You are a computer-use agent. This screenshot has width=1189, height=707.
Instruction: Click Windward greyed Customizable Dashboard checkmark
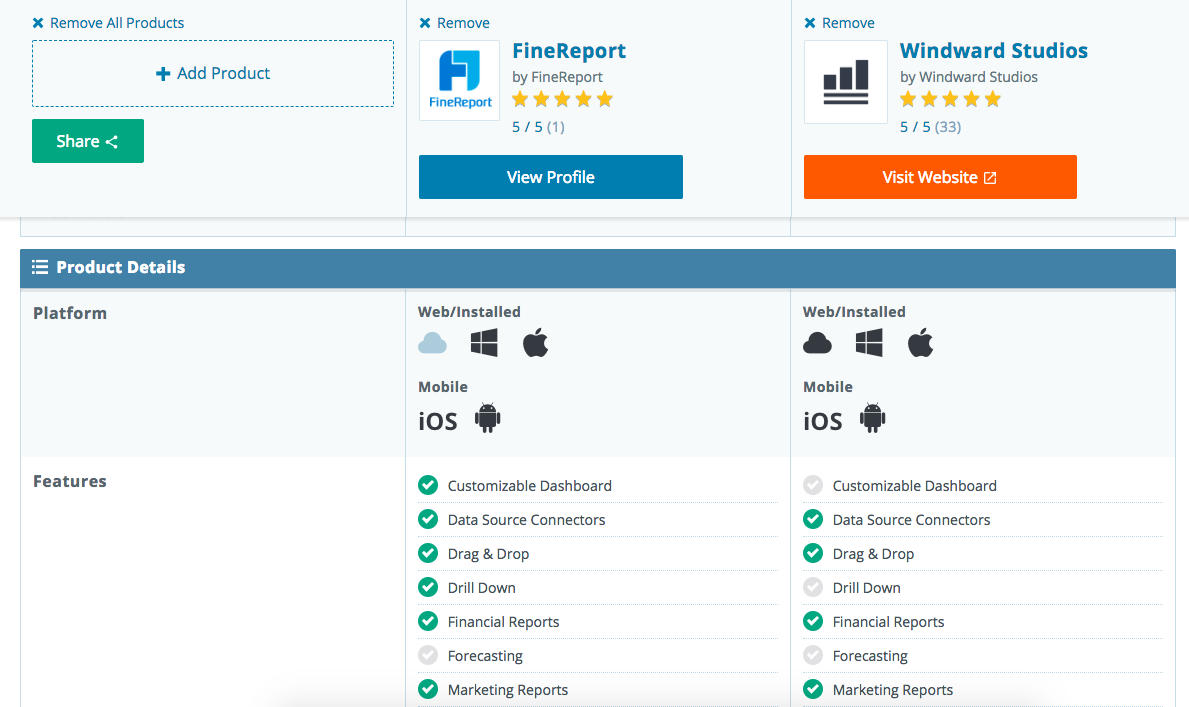point(814,485)
